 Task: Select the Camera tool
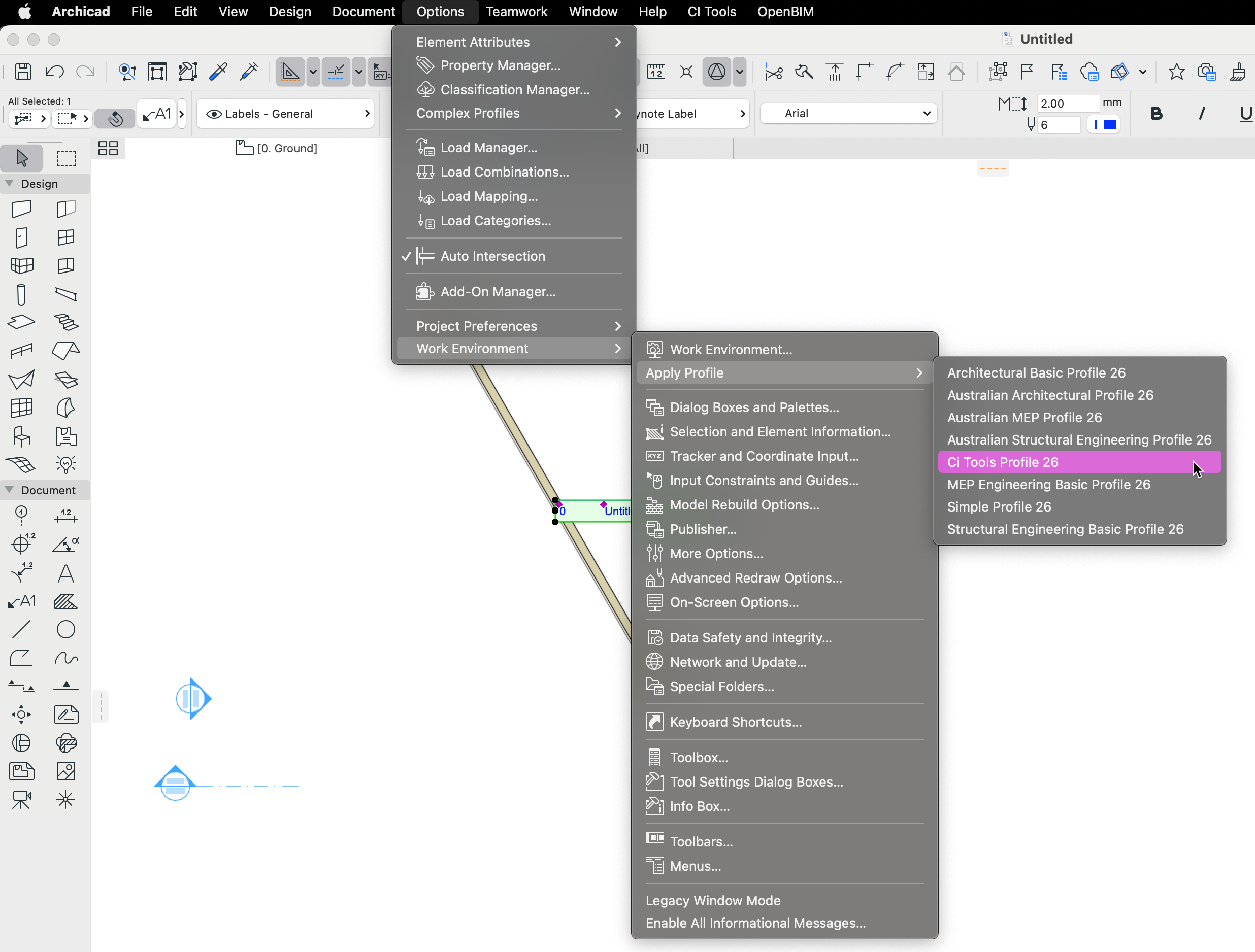(x=21, y=800)
